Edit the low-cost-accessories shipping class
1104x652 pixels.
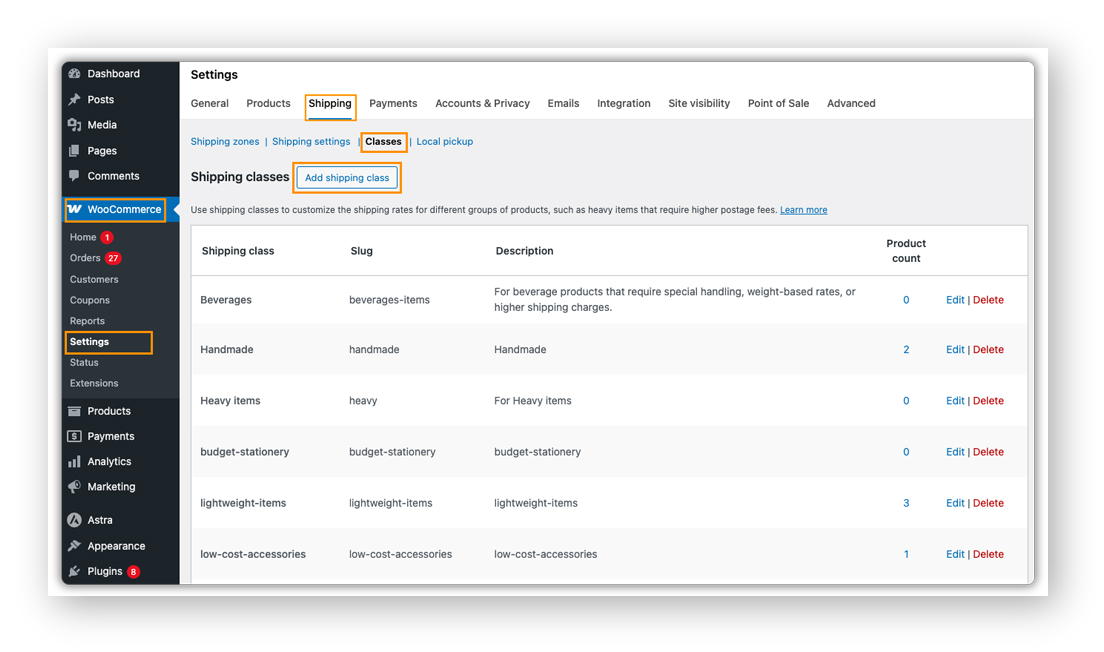[955, 554]
